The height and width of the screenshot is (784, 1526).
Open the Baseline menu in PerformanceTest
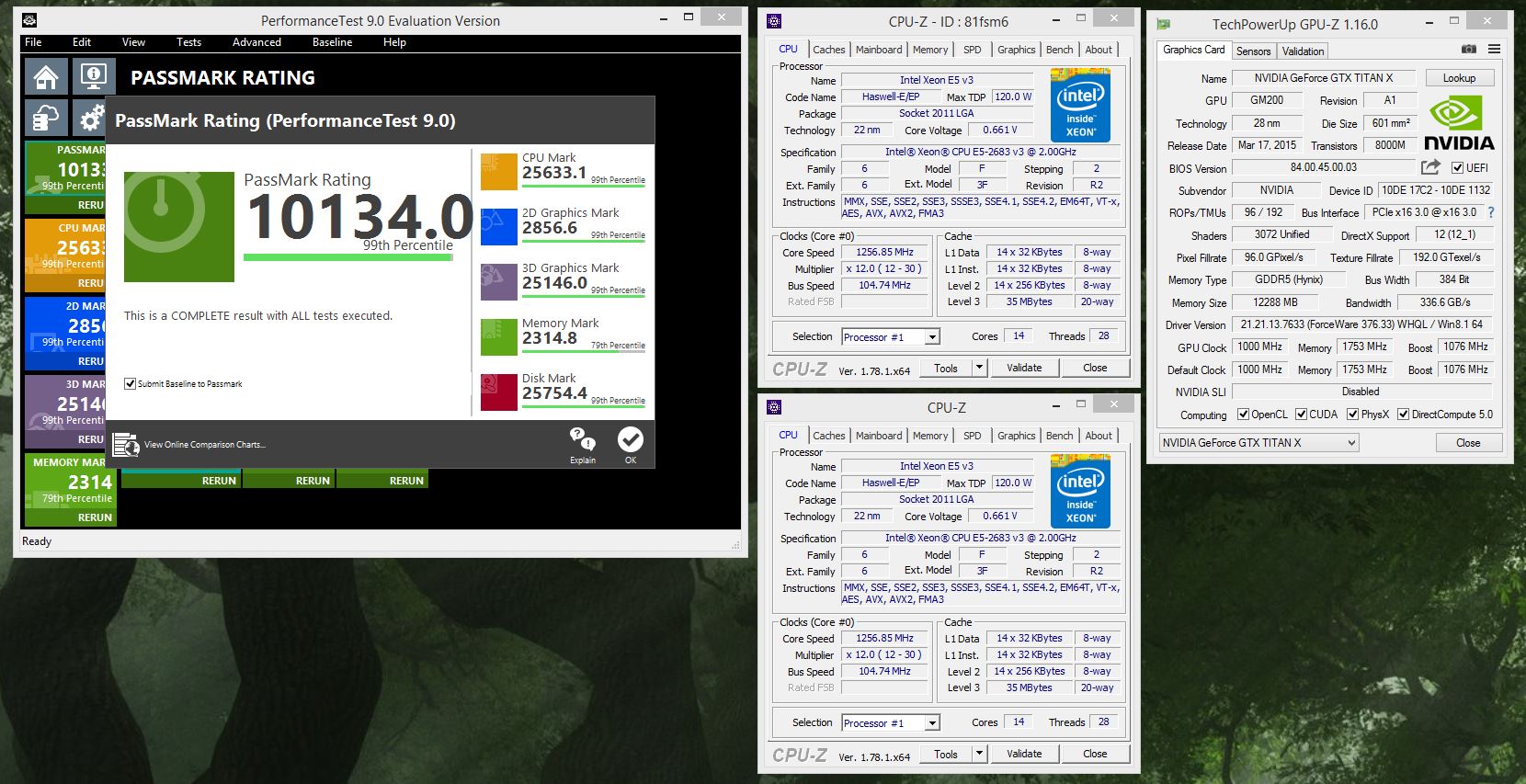click(x=332, y=42)
